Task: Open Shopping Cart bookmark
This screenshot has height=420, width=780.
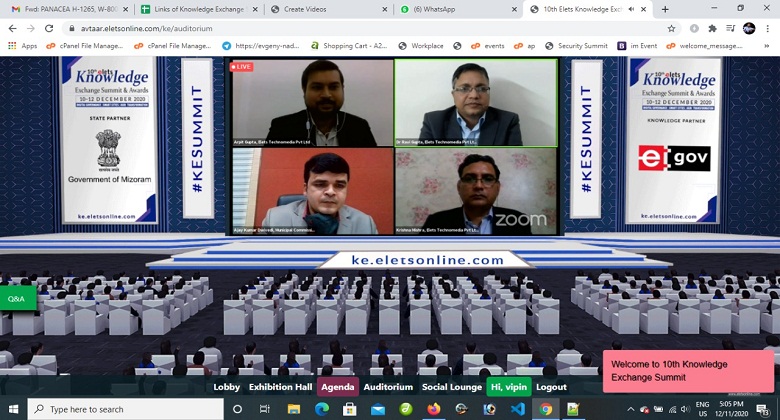Action: [x=348, y=45]
